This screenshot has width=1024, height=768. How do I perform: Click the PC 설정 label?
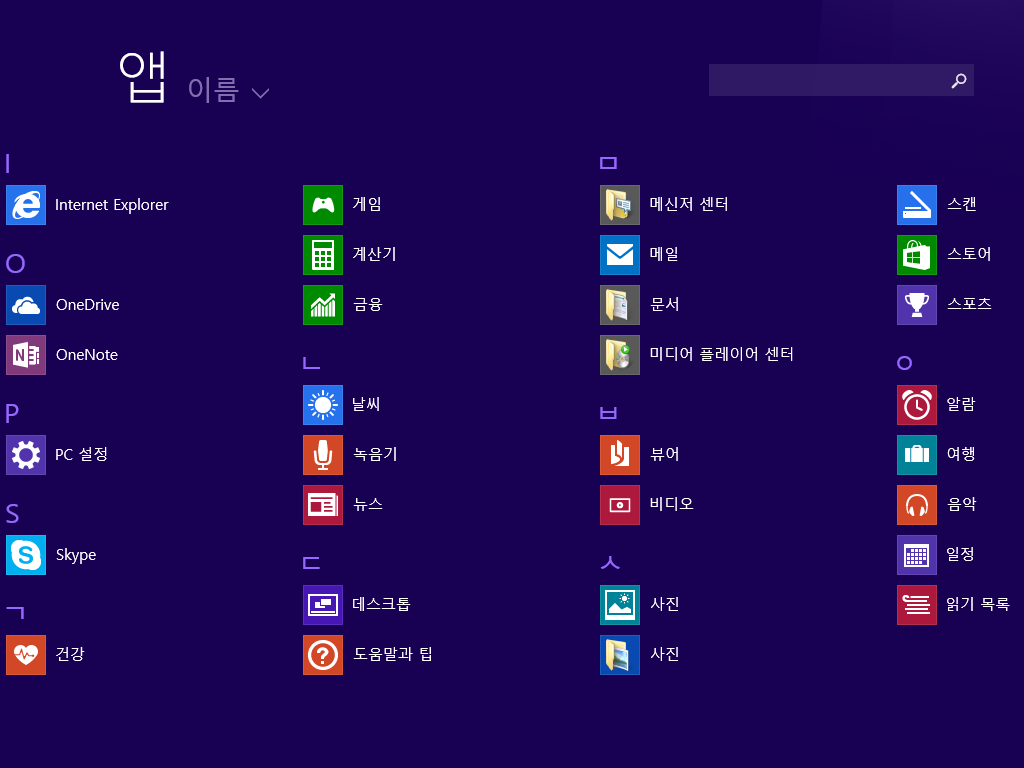tap(82, 454)
